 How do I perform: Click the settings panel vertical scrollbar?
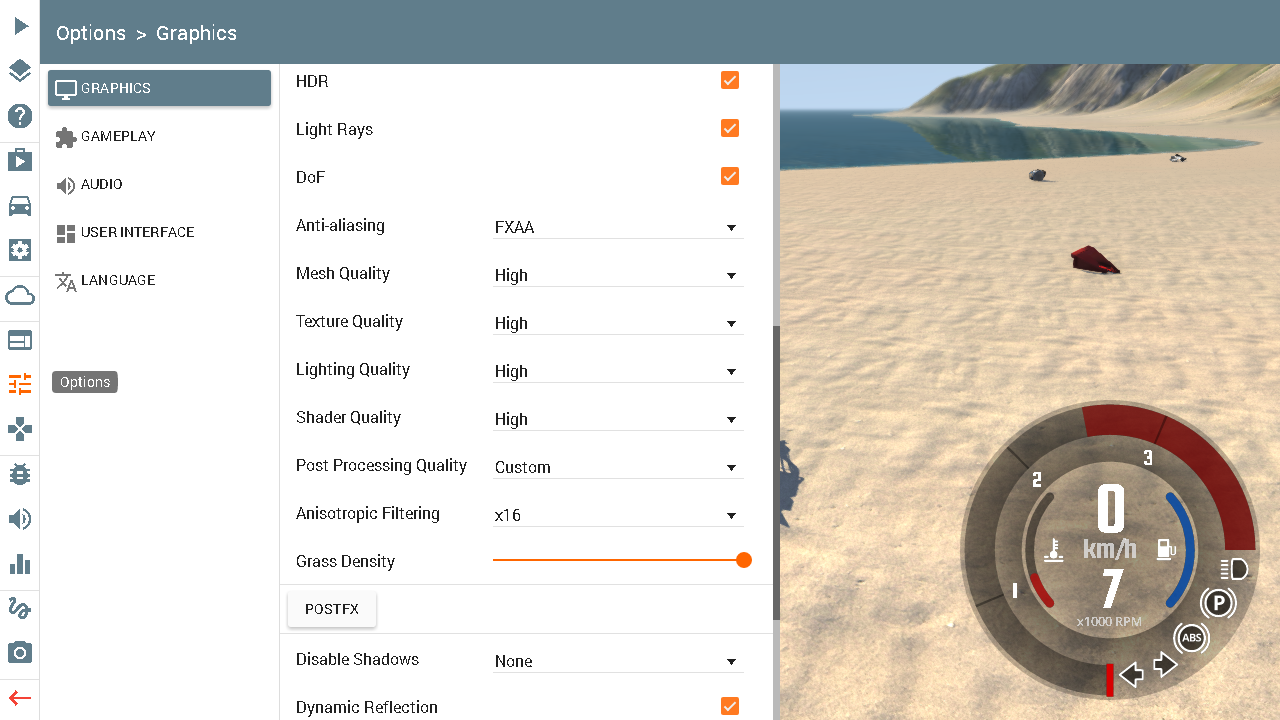click(x=776, y=472)
